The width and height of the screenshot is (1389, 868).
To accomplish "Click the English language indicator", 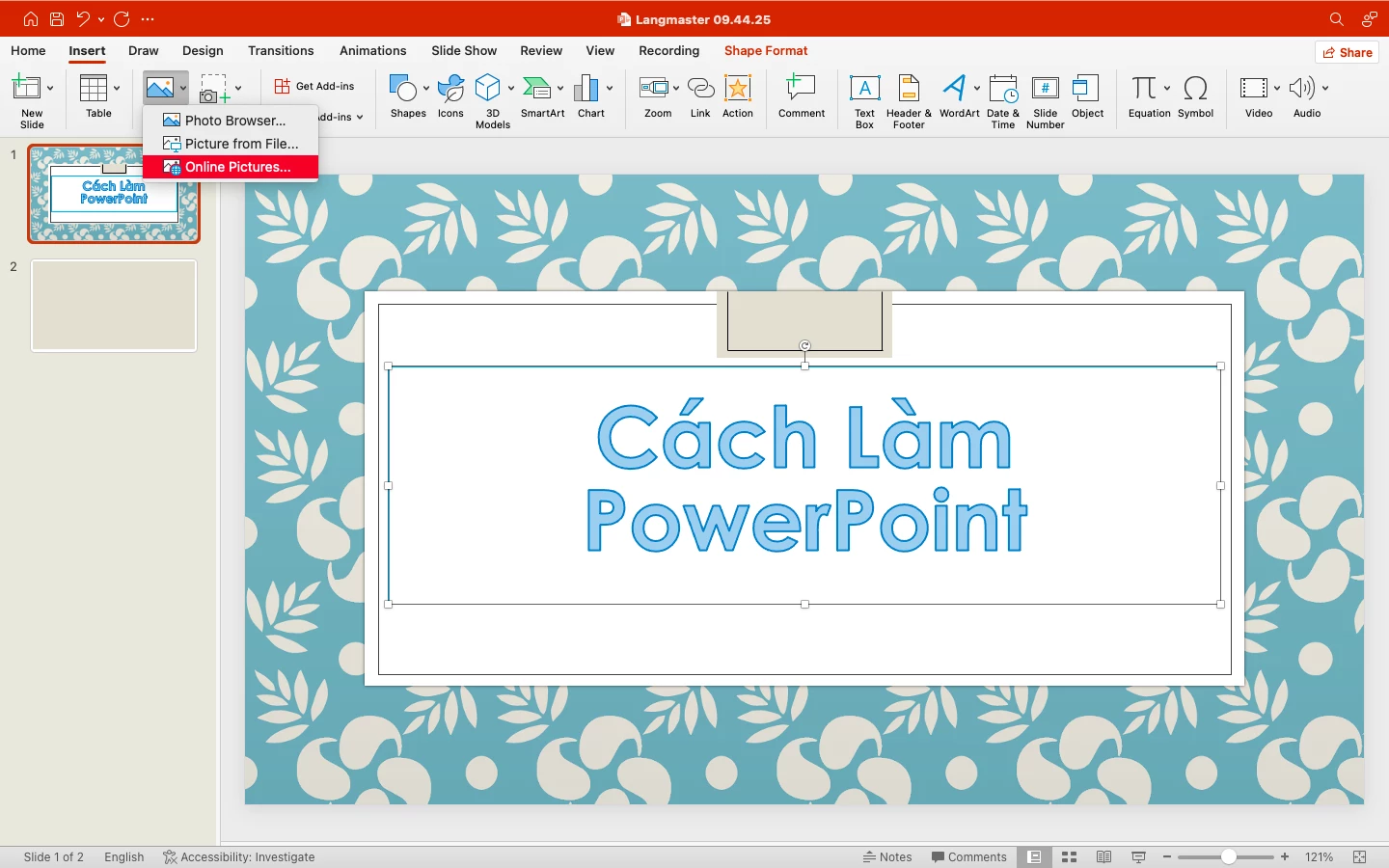I will click(x=123, y=856).
